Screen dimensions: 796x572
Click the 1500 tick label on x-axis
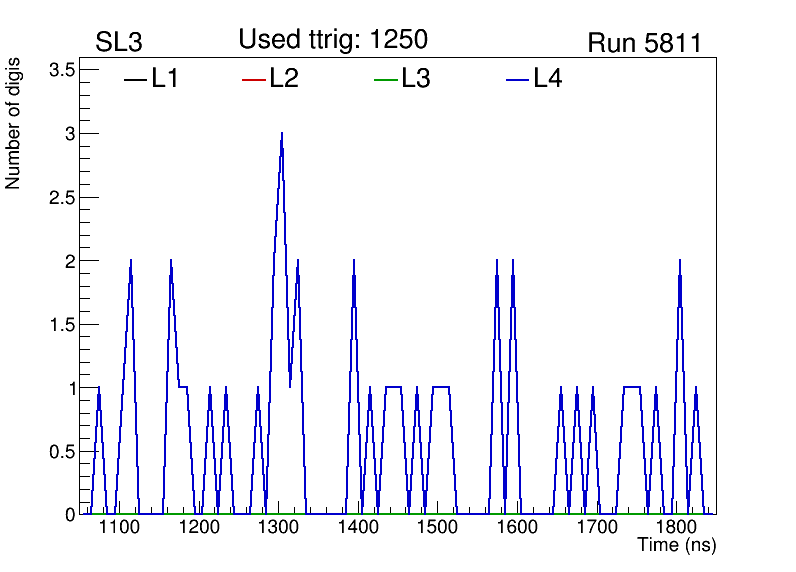pos(437,527)
